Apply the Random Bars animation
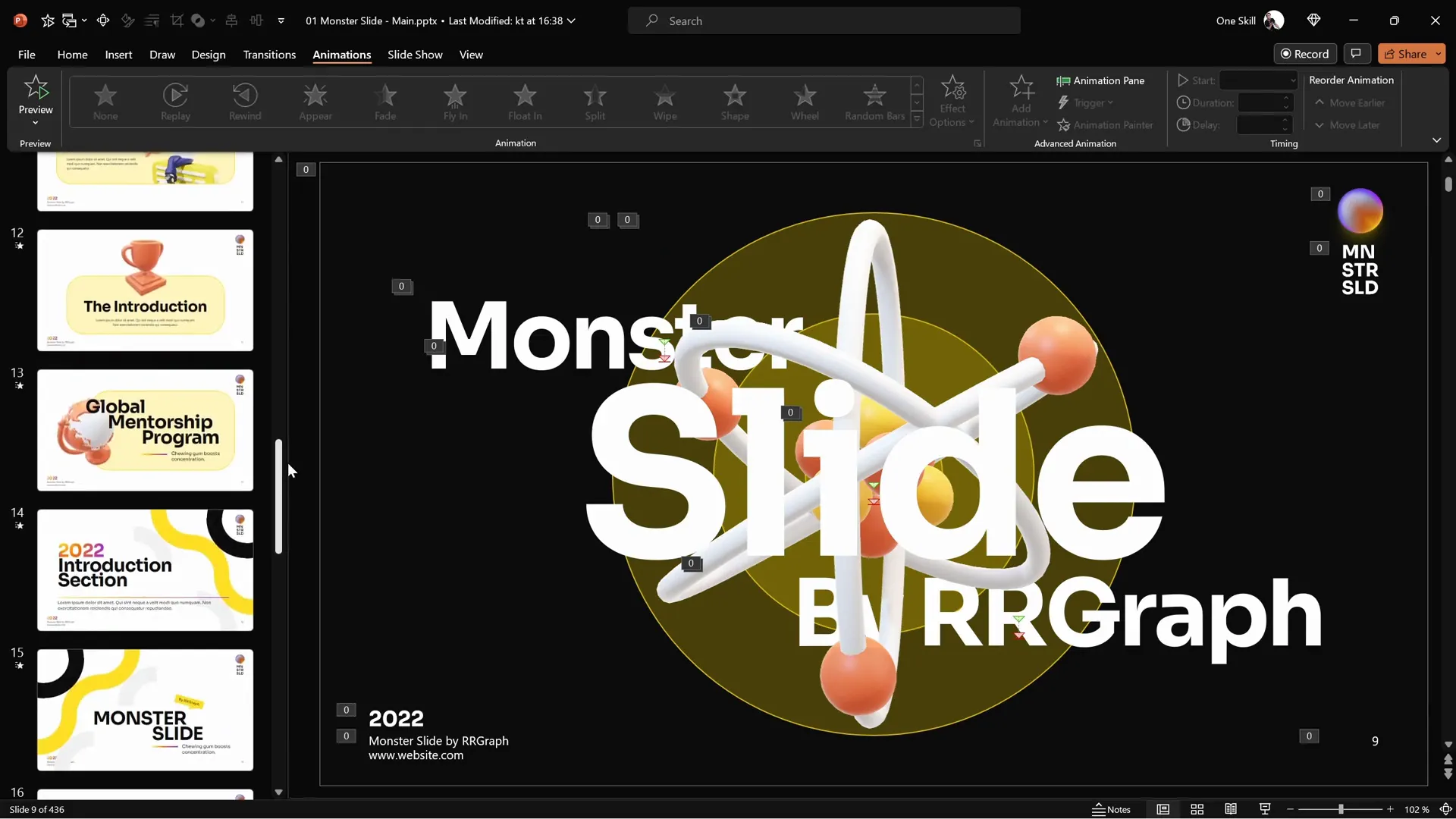1456x819 pixels. (875, 102)
